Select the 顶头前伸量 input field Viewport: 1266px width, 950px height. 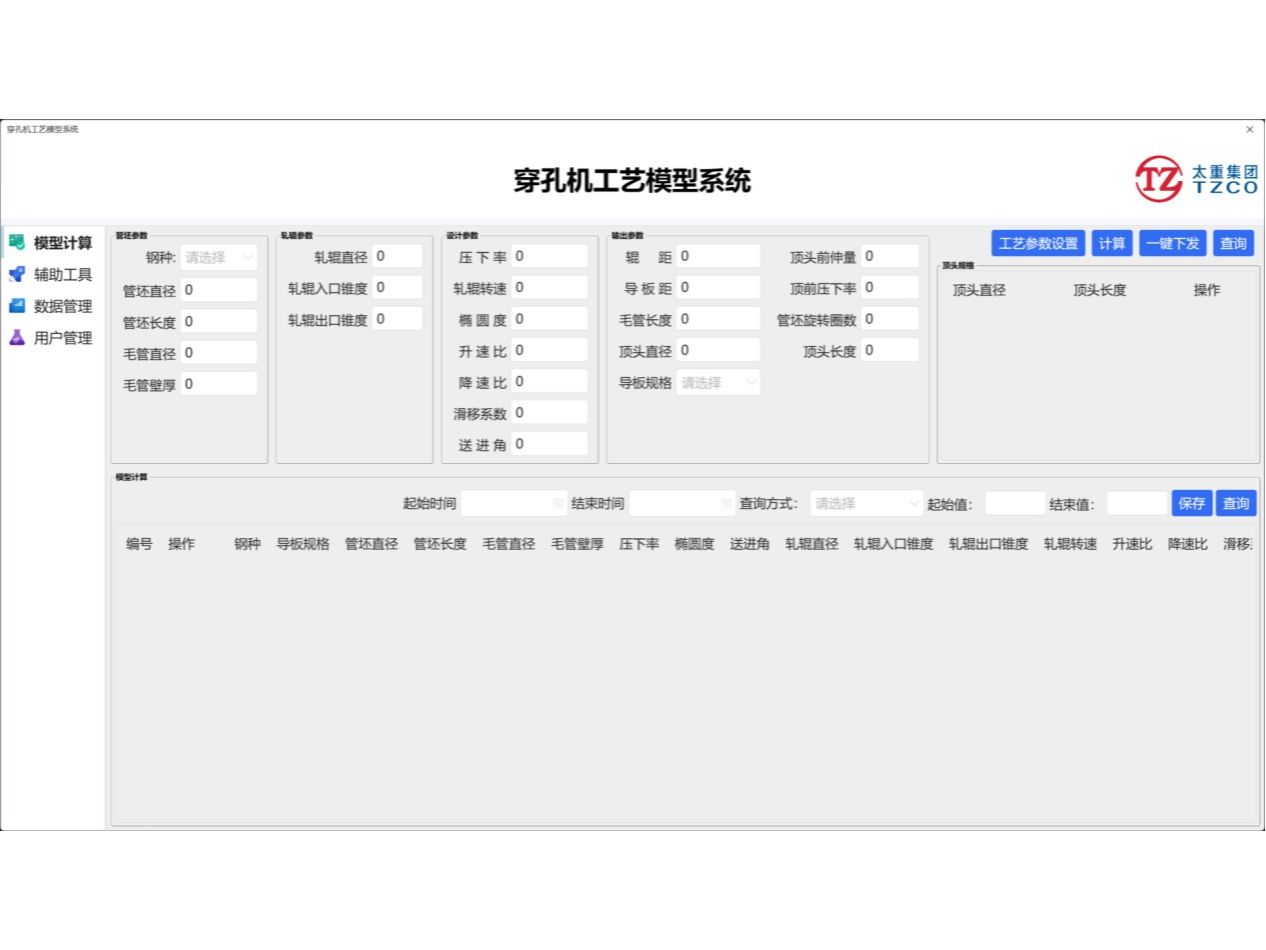click(x=889, y=256)
